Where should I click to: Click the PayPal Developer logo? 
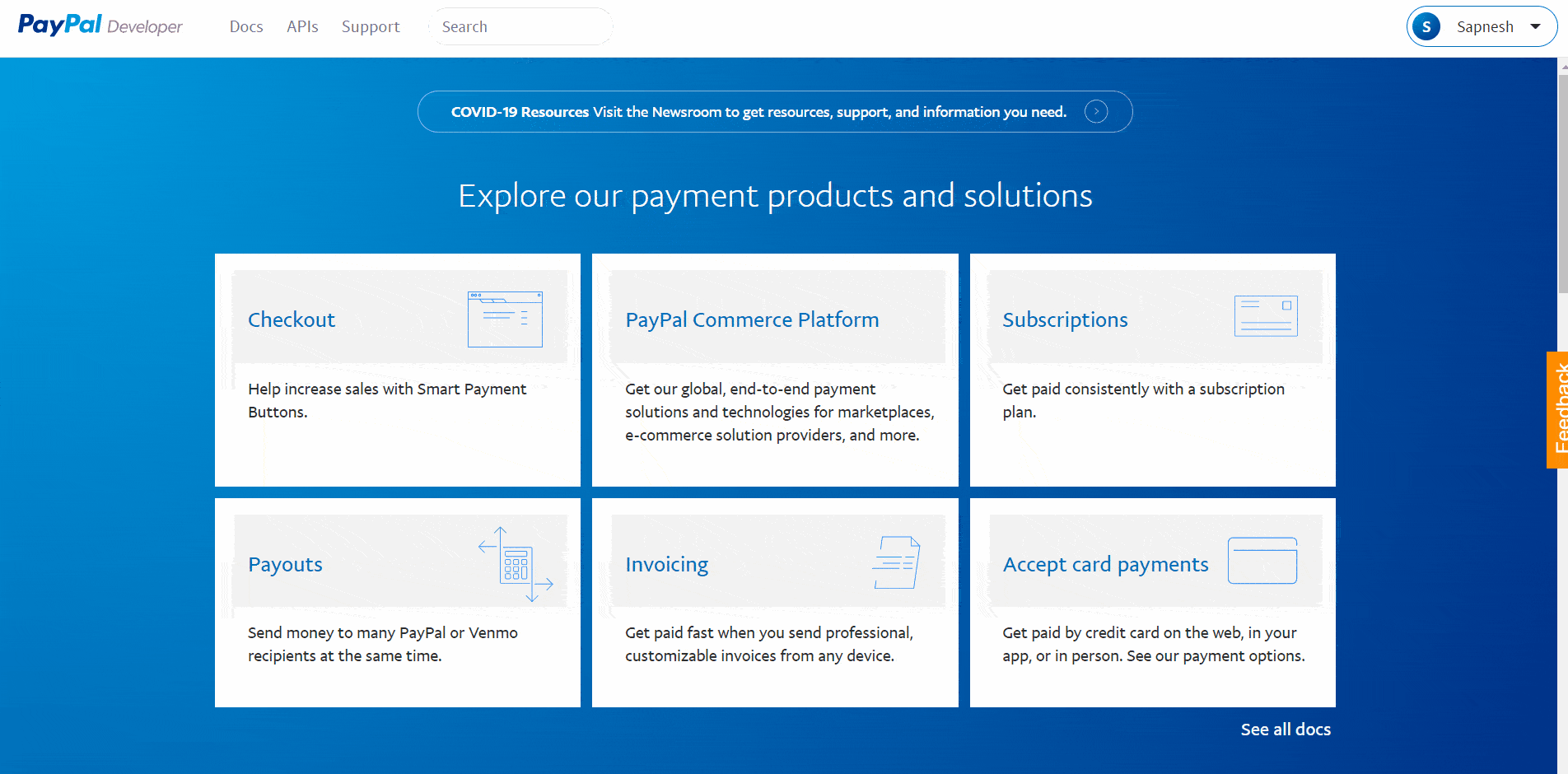tap(100, 26)
